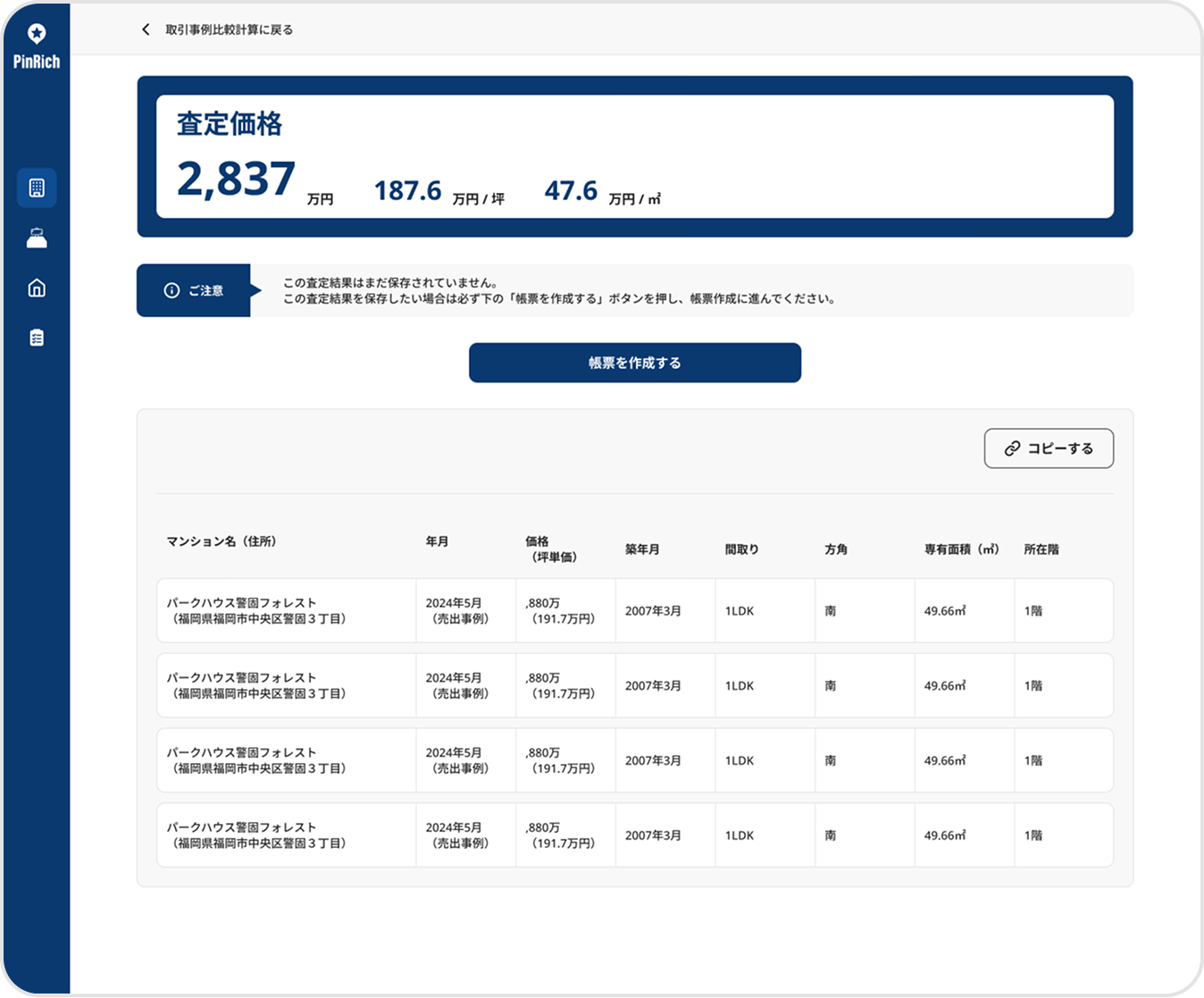Click the info circle icon beside ご注意
1204x998 pixels.
pos(171,290)
